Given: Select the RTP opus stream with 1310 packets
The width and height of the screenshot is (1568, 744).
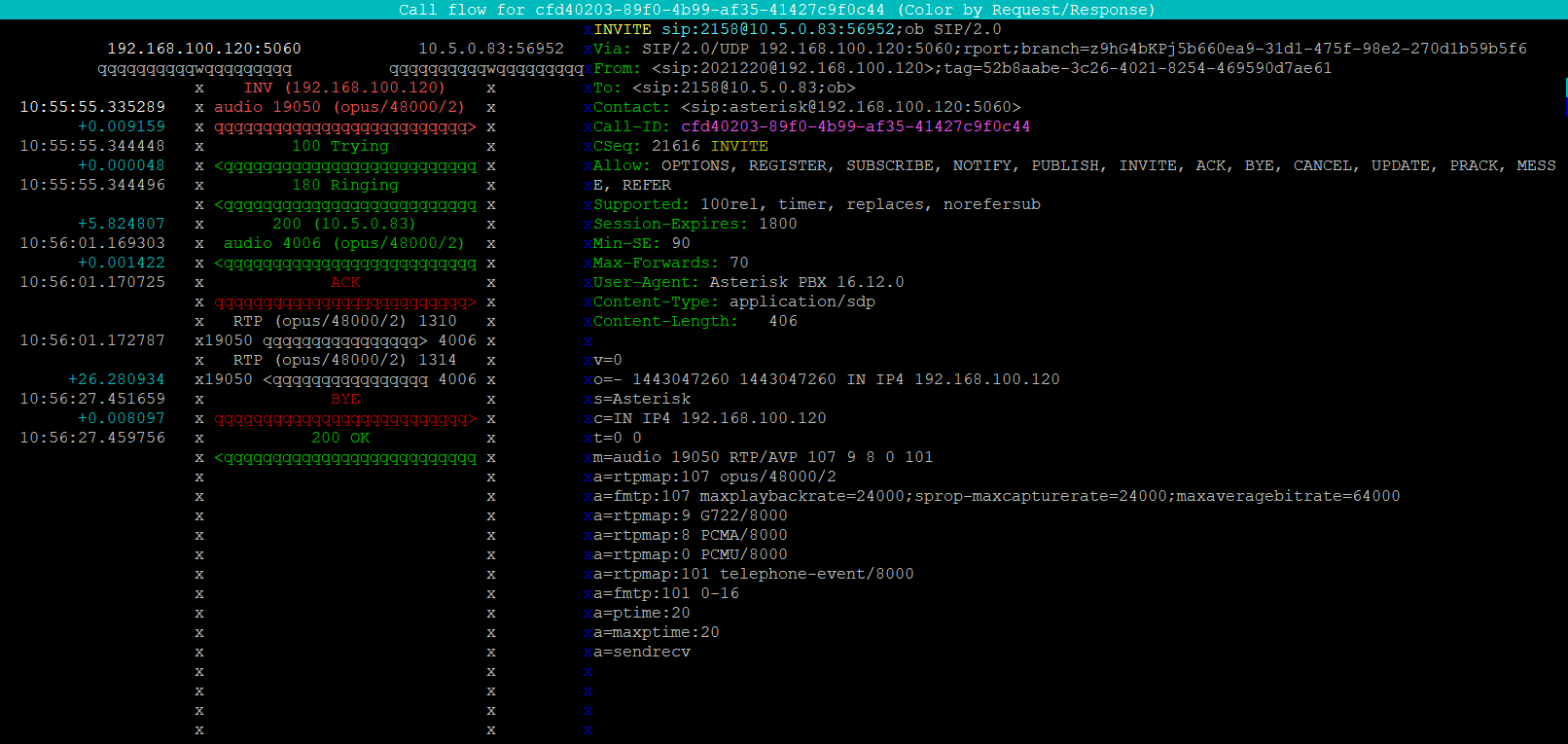Looking at the screenshot, I should tap(344, 321).
